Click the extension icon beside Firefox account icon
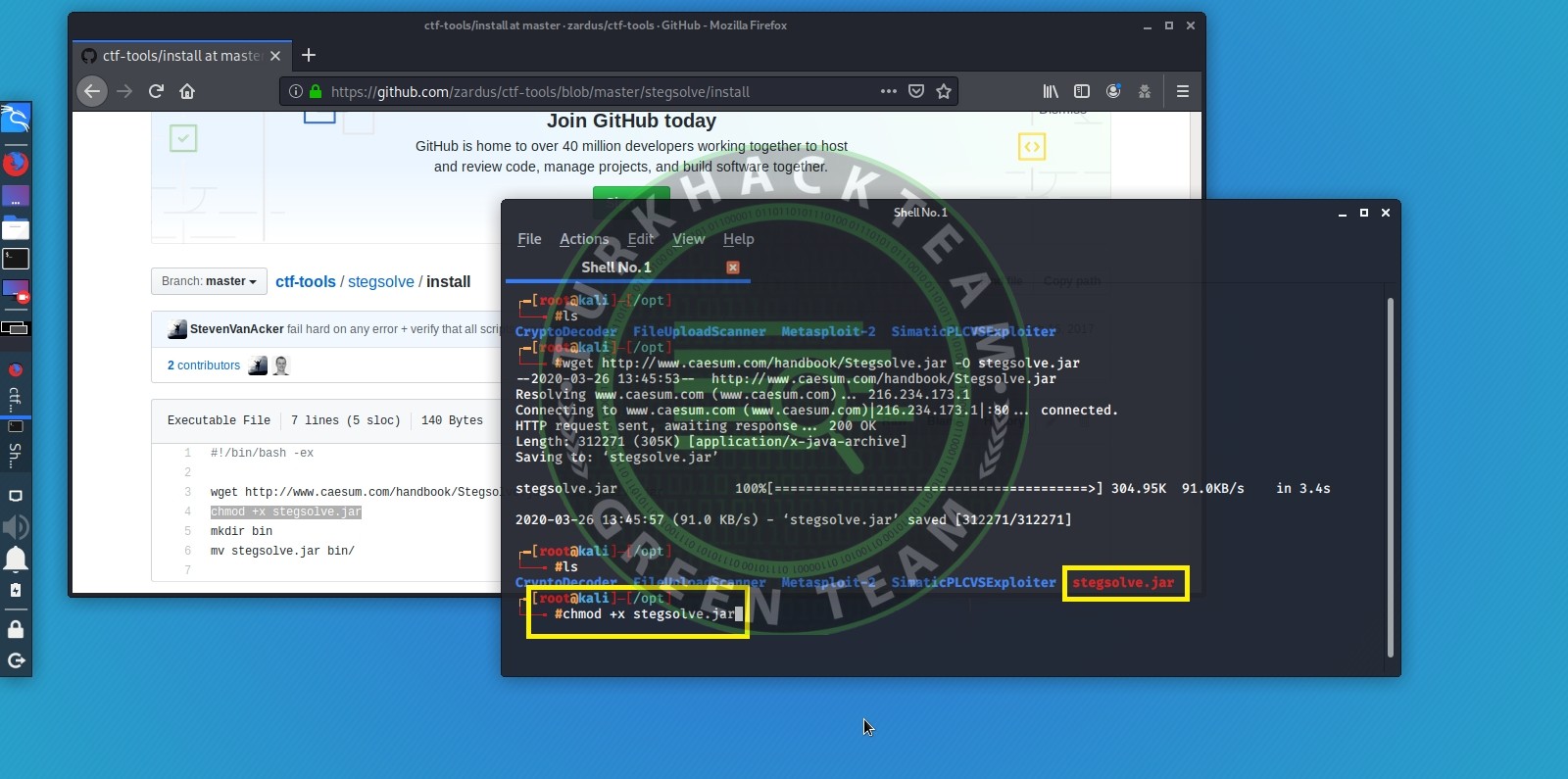This screenshot has width=1568, height=779. (x=1144, y=91)
